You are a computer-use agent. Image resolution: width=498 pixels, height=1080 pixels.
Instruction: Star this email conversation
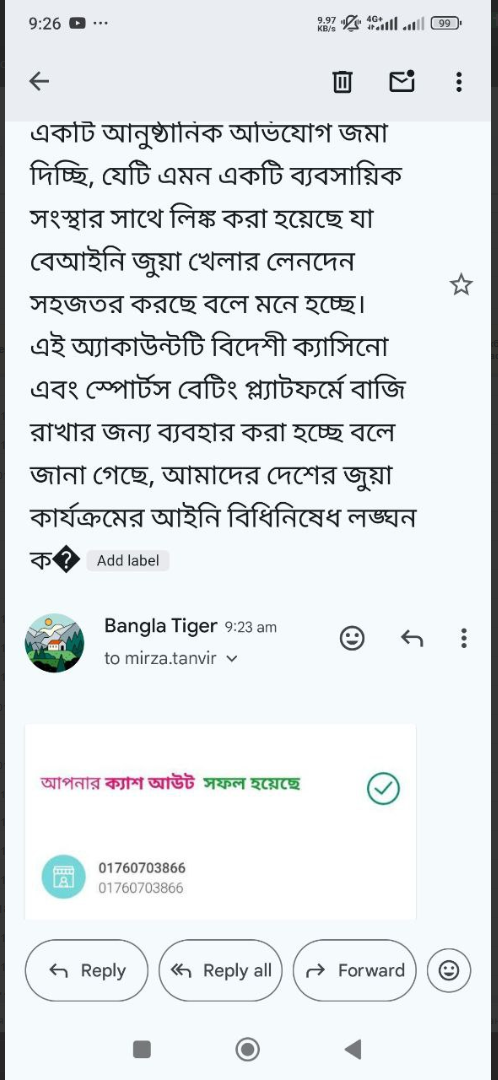tap(461, 284)
